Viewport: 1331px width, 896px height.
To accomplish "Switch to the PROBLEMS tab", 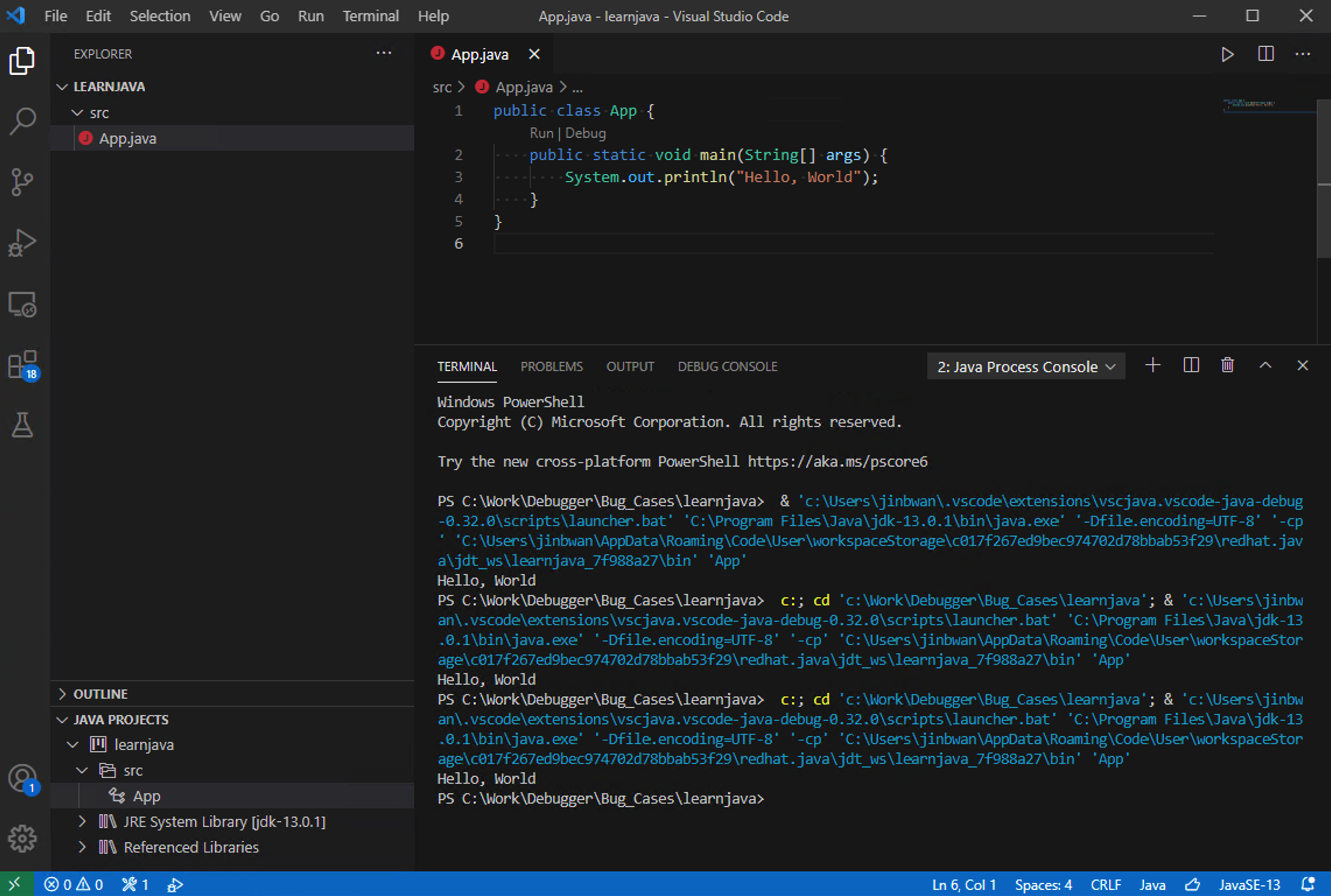I will coord(552,366).
